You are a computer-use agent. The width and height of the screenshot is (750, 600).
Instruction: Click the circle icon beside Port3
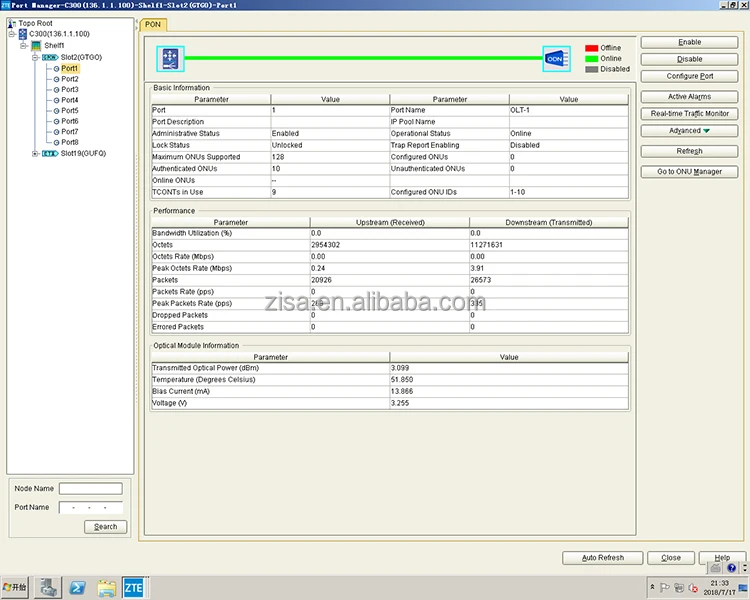click(56, 90)
